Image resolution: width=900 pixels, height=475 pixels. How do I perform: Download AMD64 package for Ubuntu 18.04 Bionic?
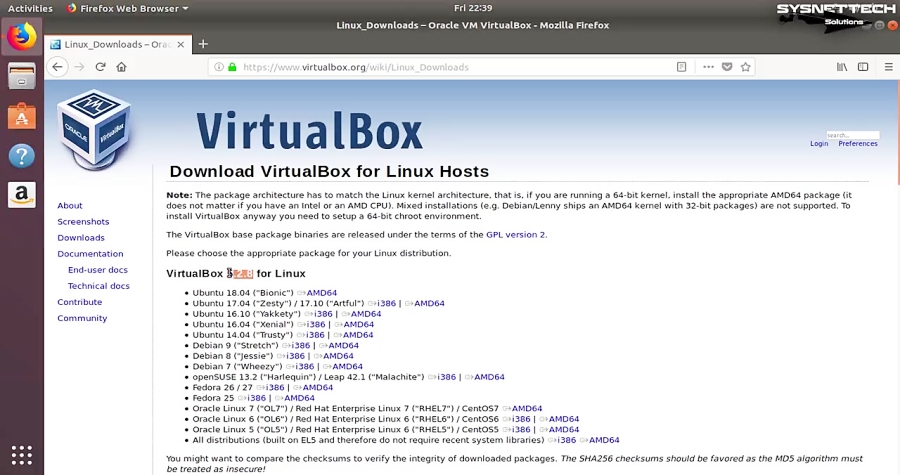321,293
